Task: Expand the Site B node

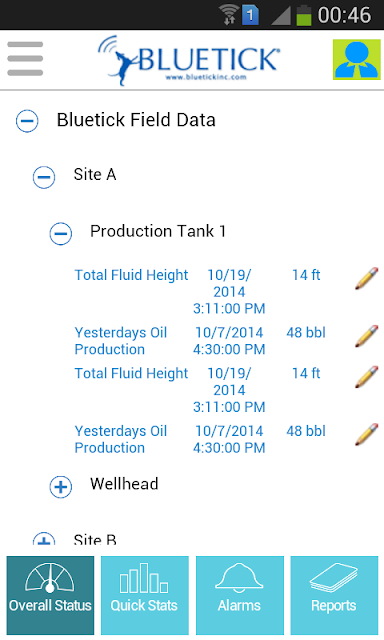Action: click(x=44, y=539)
